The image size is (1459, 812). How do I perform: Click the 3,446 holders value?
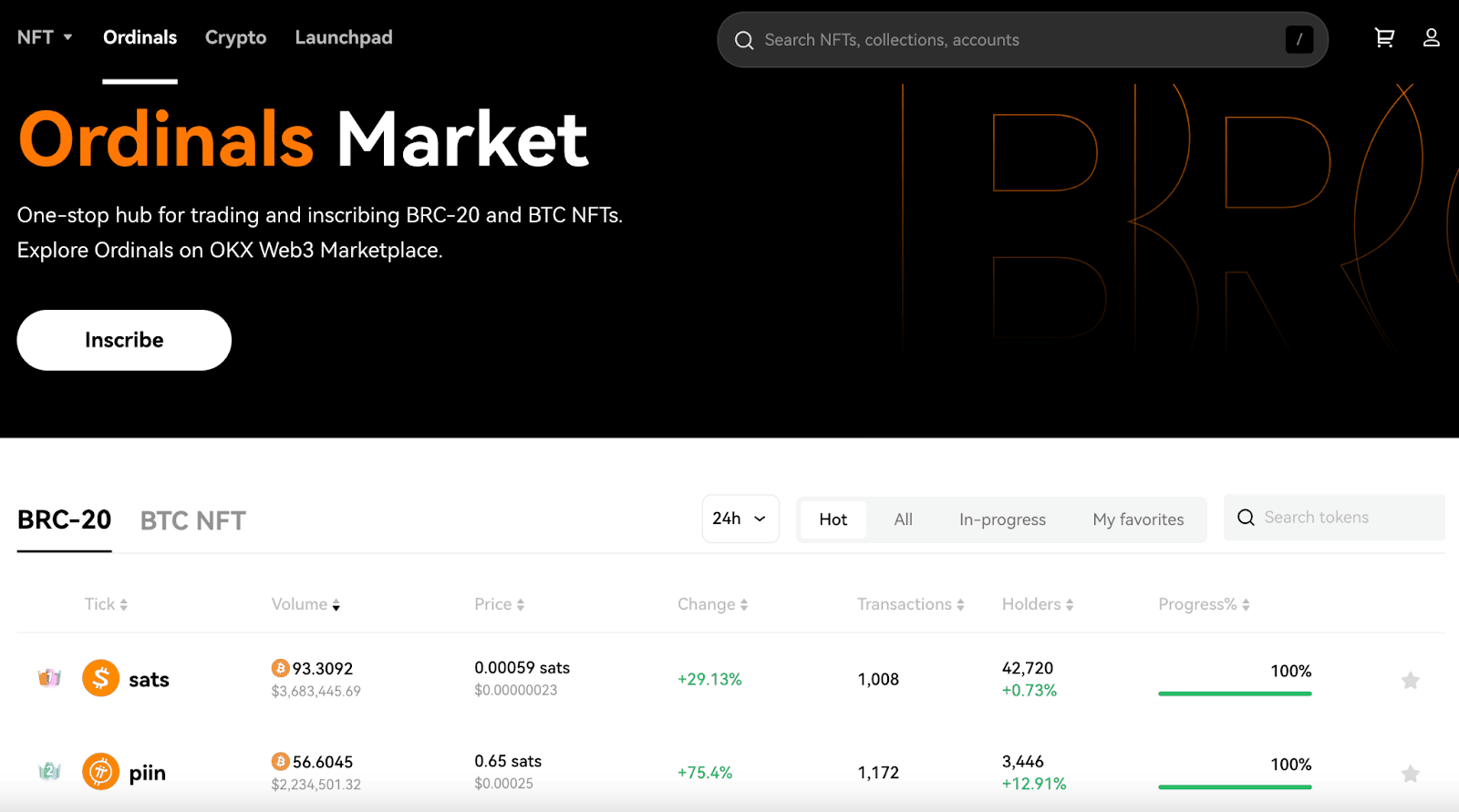pos(1022,761)
